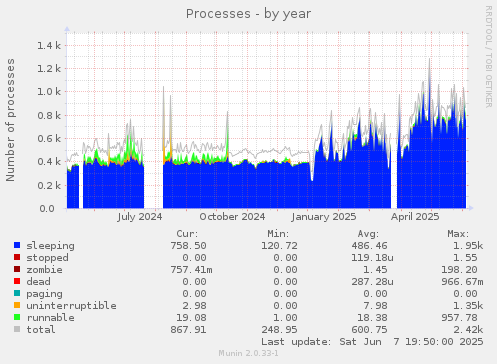
Task: Click uninterruptible average value 7.98
Action: click(x=375, y=306)
